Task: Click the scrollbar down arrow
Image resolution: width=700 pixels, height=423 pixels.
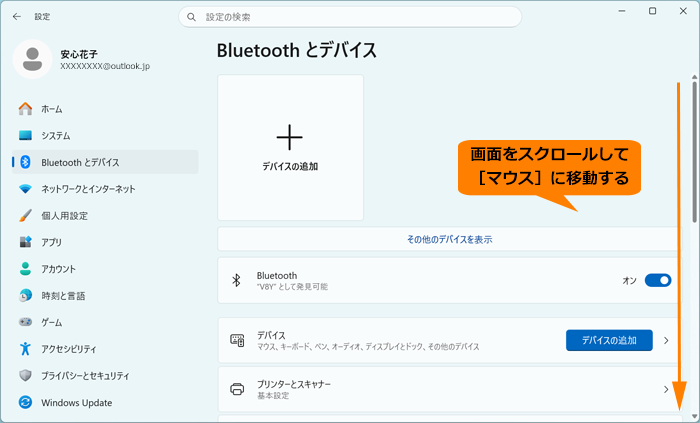Action: [x=694, y=417]
